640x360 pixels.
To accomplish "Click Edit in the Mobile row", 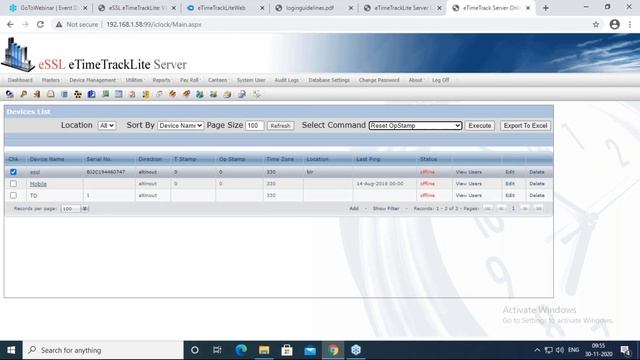I will point(510,184).
